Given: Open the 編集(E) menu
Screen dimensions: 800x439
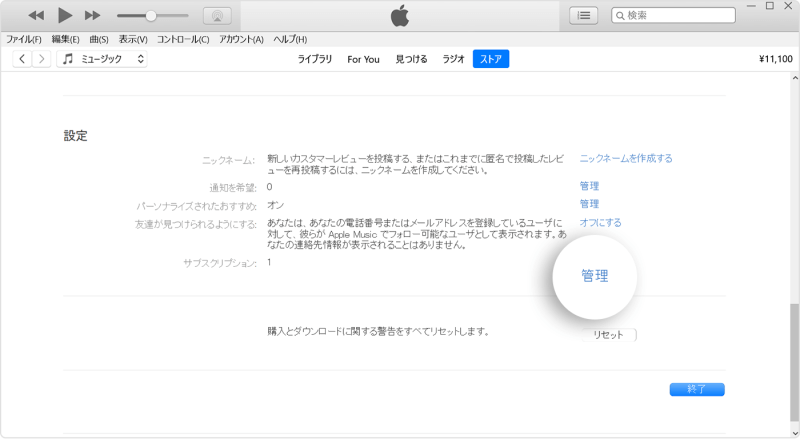Looking at the screenshot, I should click(65, 39).
